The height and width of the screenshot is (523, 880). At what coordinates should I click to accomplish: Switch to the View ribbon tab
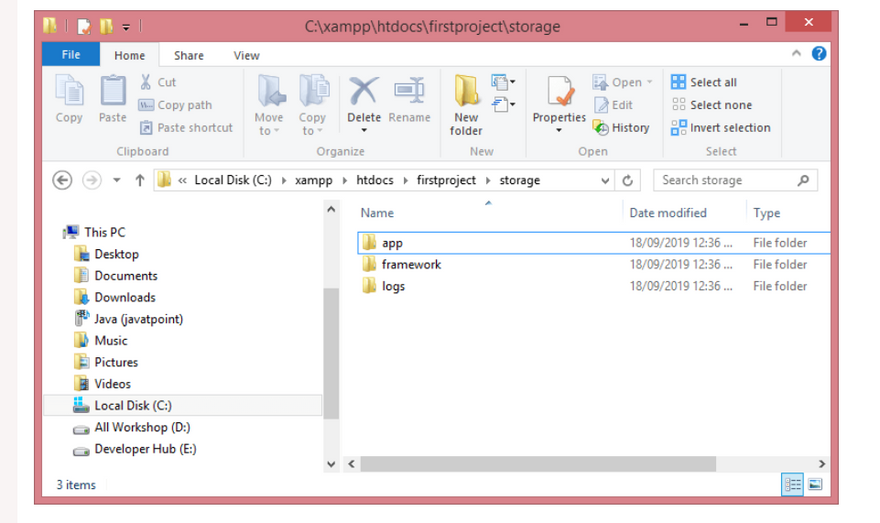[246, 56]
